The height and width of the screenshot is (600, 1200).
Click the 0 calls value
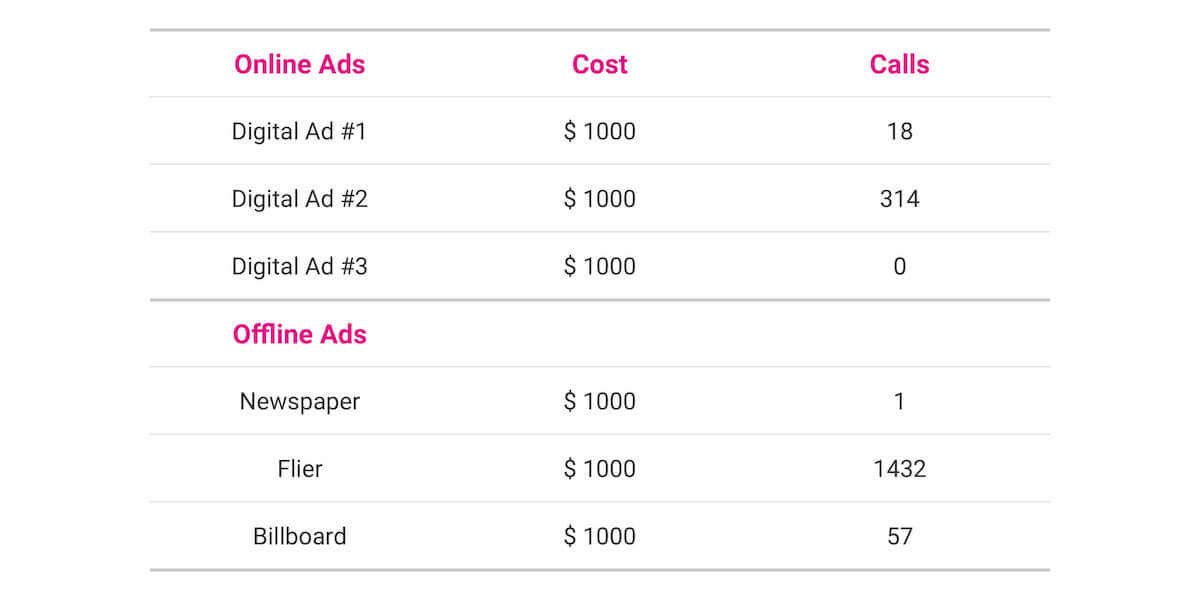pos(899,267)
